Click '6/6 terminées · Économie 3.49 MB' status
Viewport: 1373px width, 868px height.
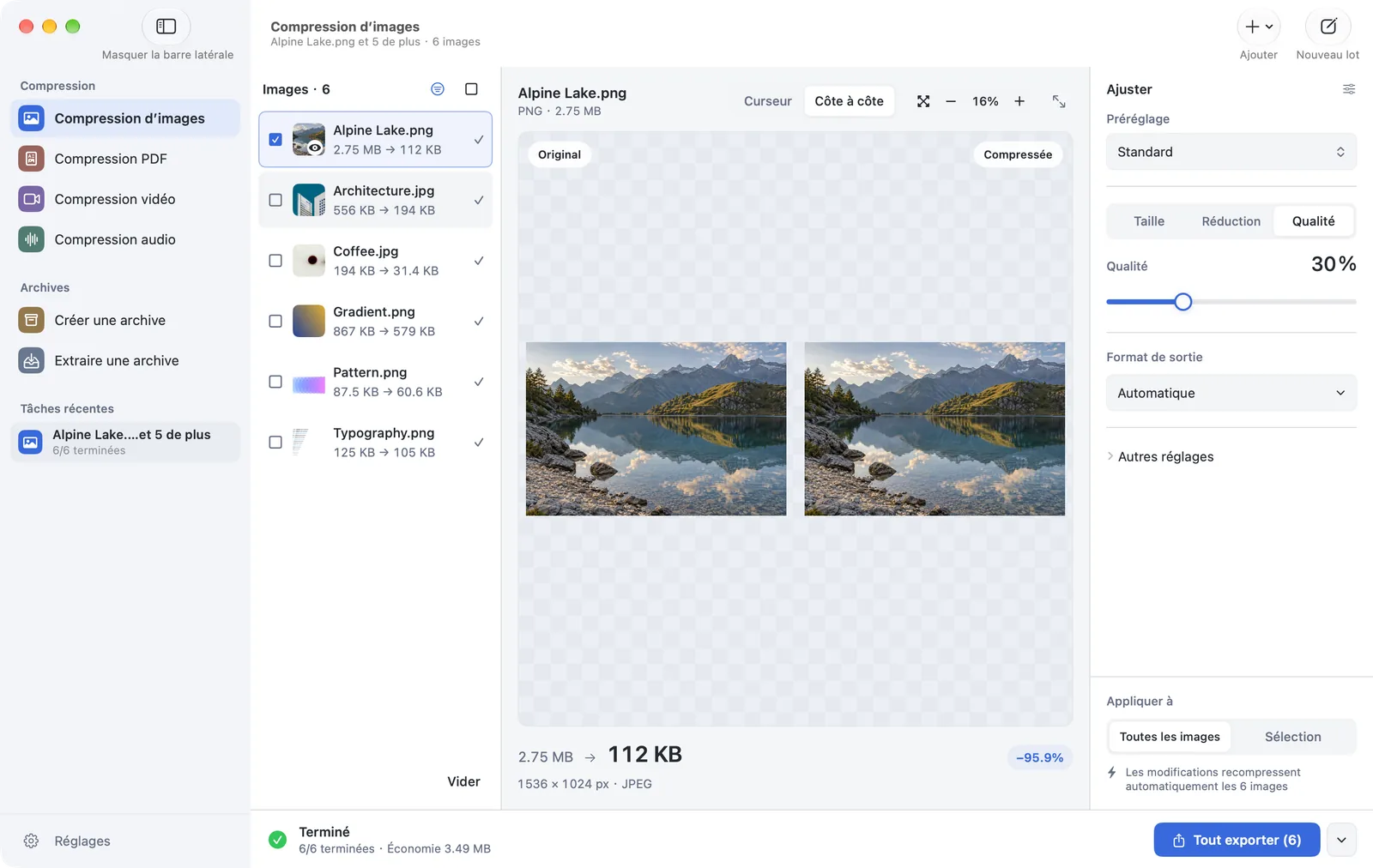(395, 848)
